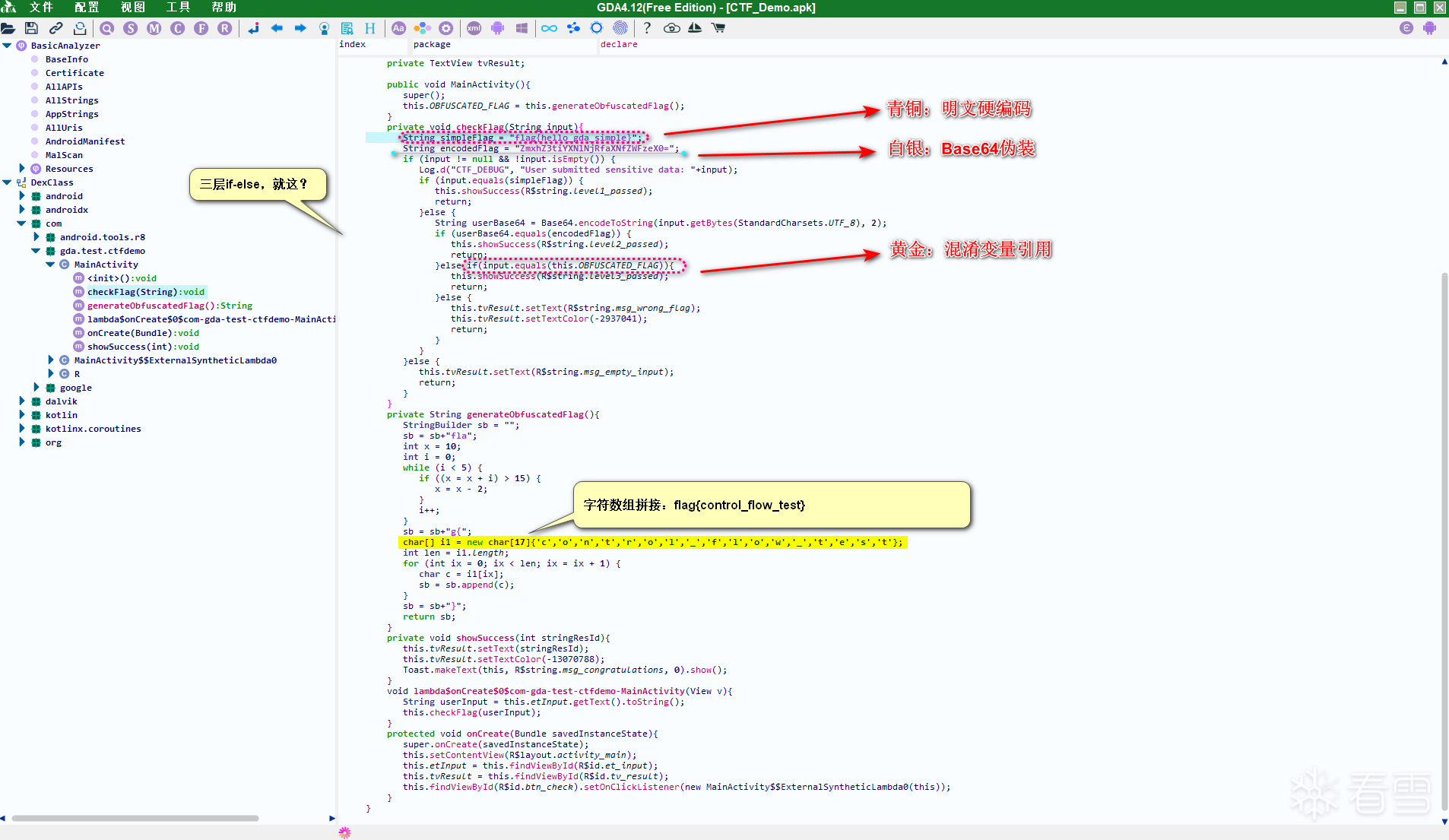
Task: Click the purple M methods icon
Action: 154,28
